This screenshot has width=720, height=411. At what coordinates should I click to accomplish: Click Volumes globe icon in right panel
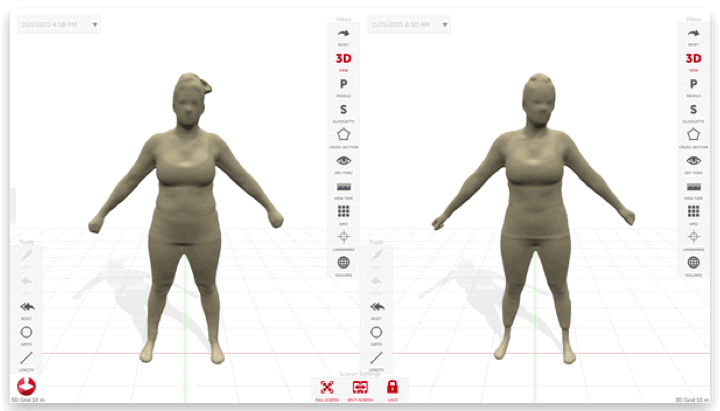pyautogui.click(x=692, y=262)
